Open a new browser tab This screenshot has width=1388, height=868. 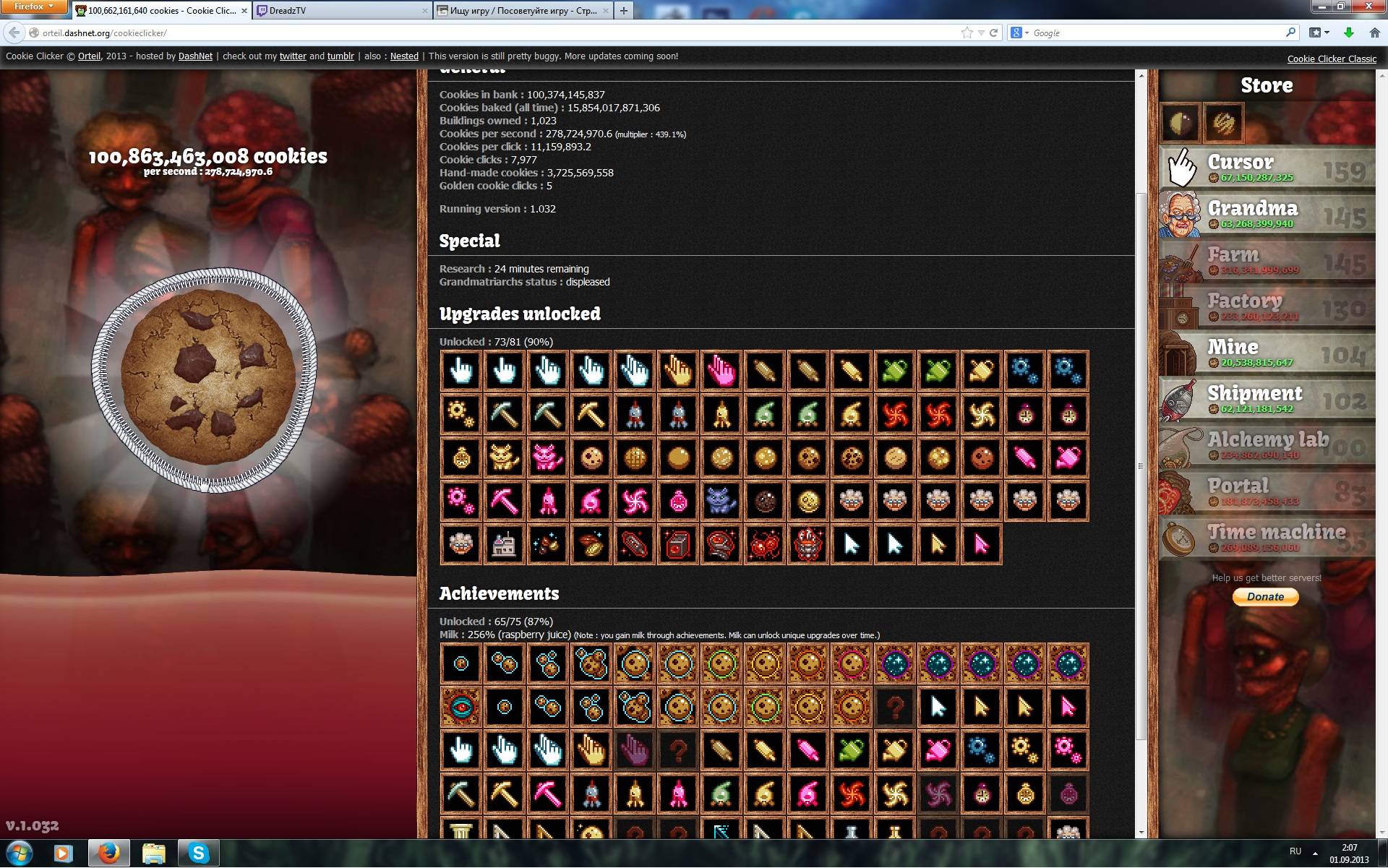pyautogui.click(x=623, y=11)
